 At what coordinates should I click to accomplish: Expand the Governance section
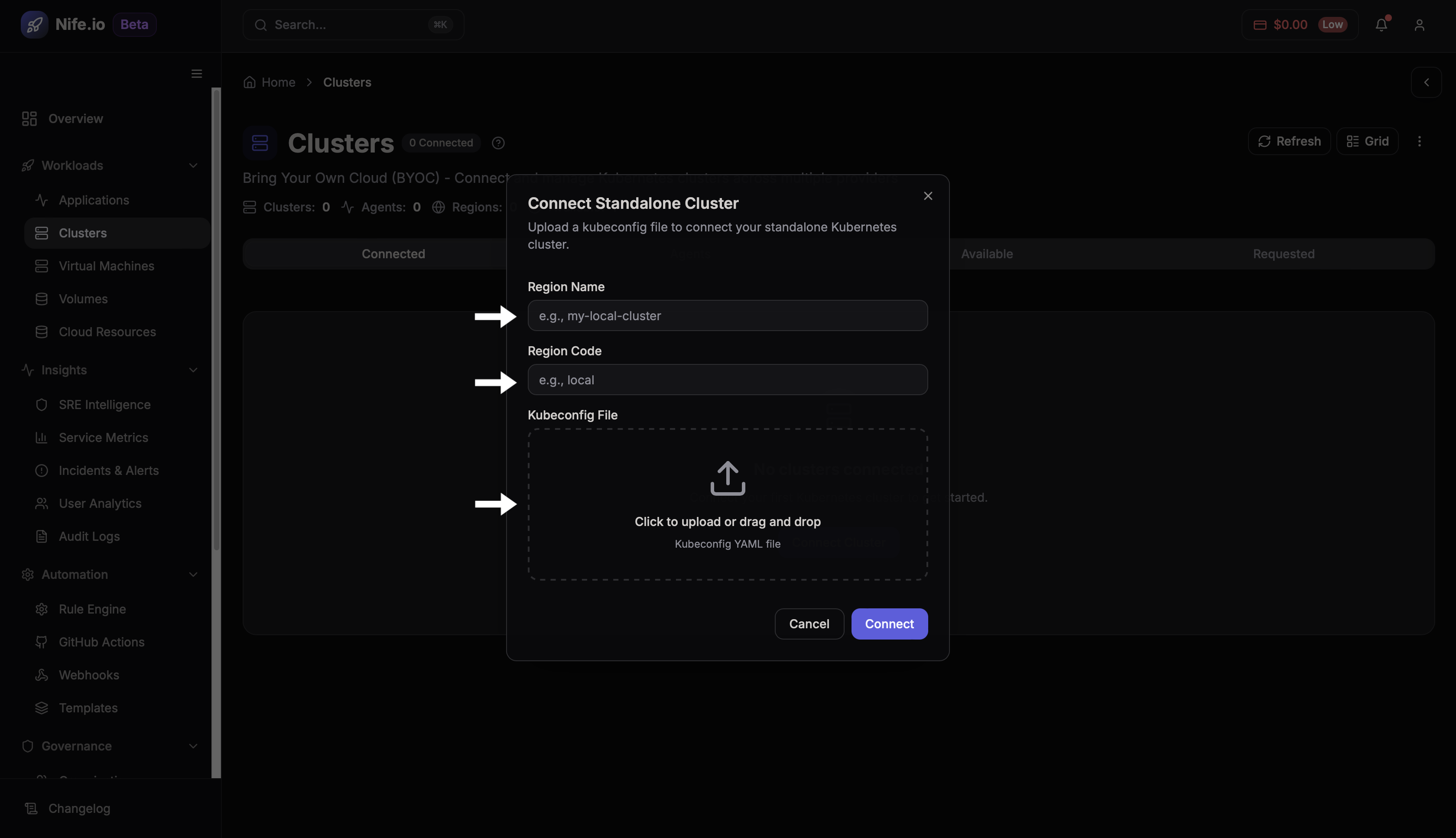(193, 746)
